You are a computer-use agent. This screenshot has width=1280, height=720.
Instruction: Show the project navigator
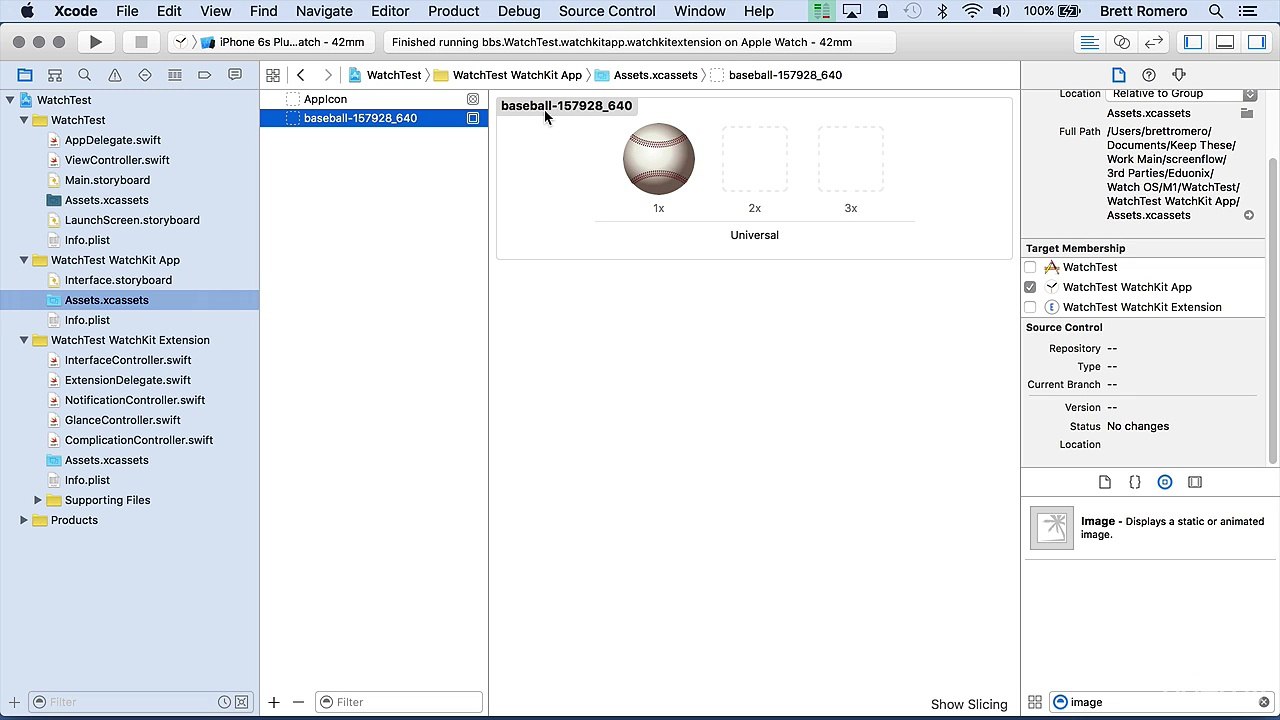pyautogui.click(x=25, y=75)
